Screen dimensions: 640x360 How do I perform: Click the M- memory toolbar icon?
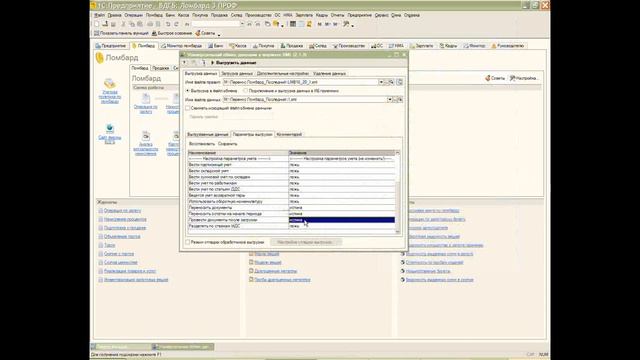[x=335, y=24]
